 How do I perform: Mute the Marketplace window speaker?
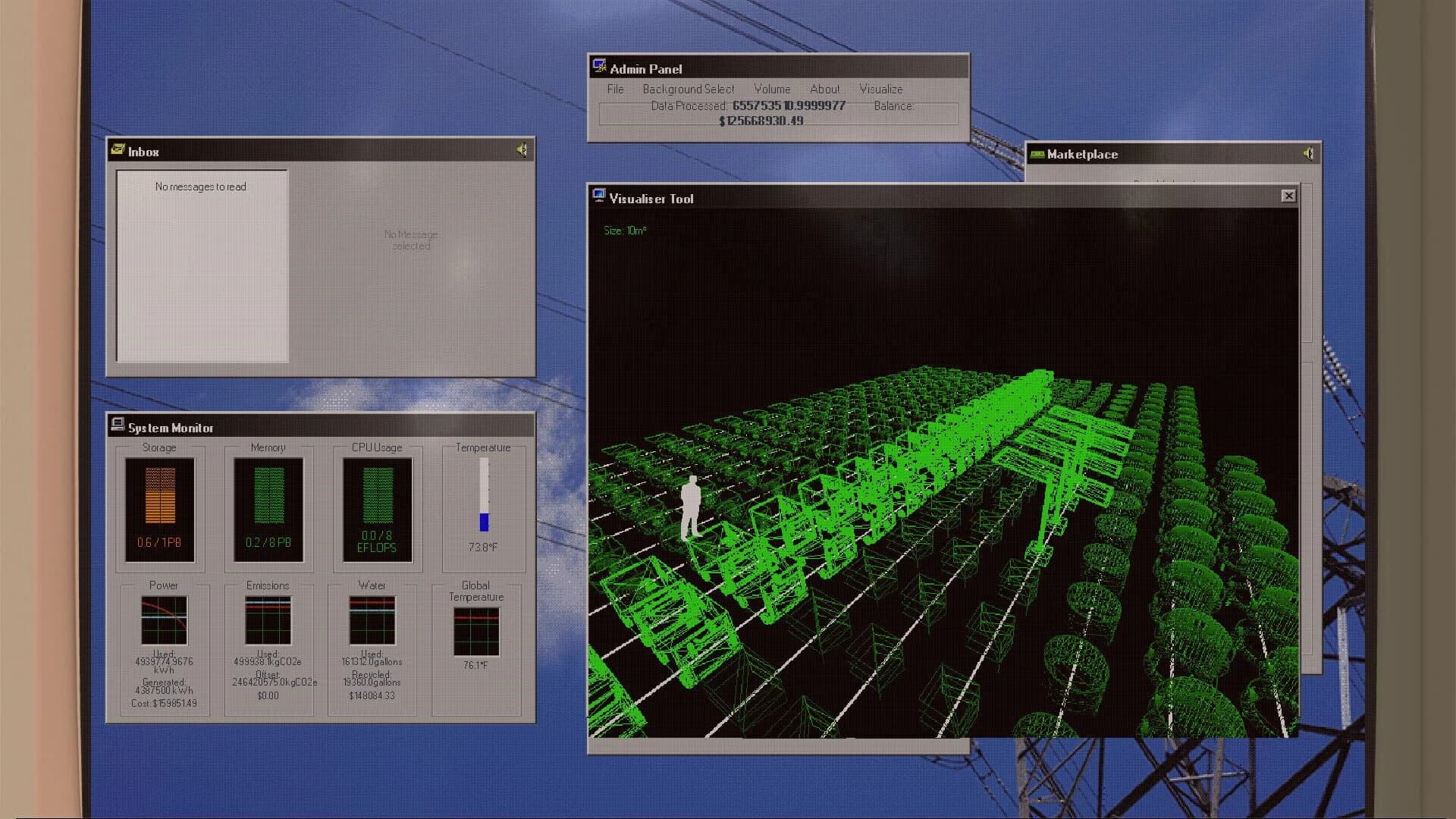1307,154
